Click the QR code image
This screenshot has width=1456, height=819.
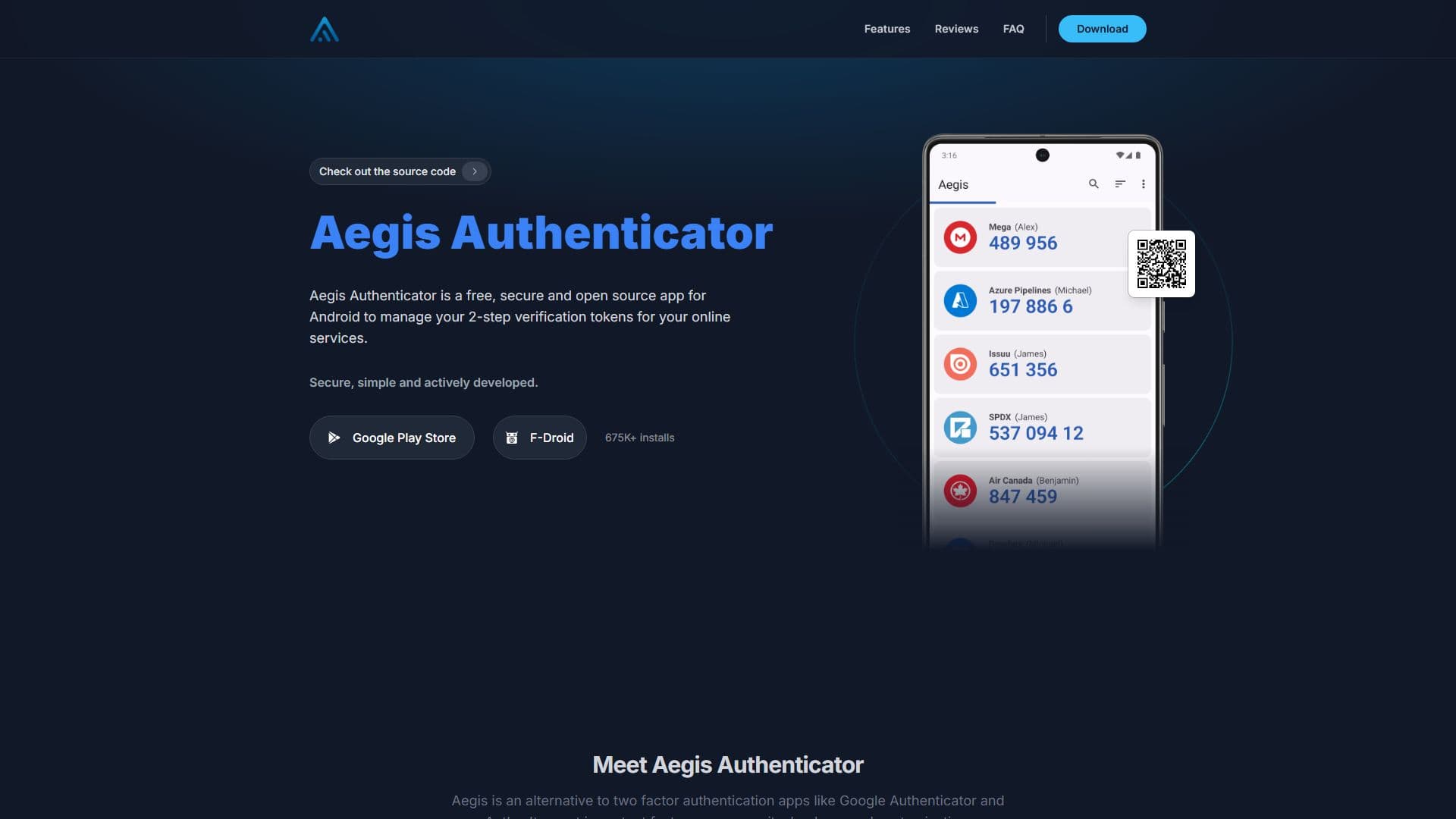point(1161,264)
